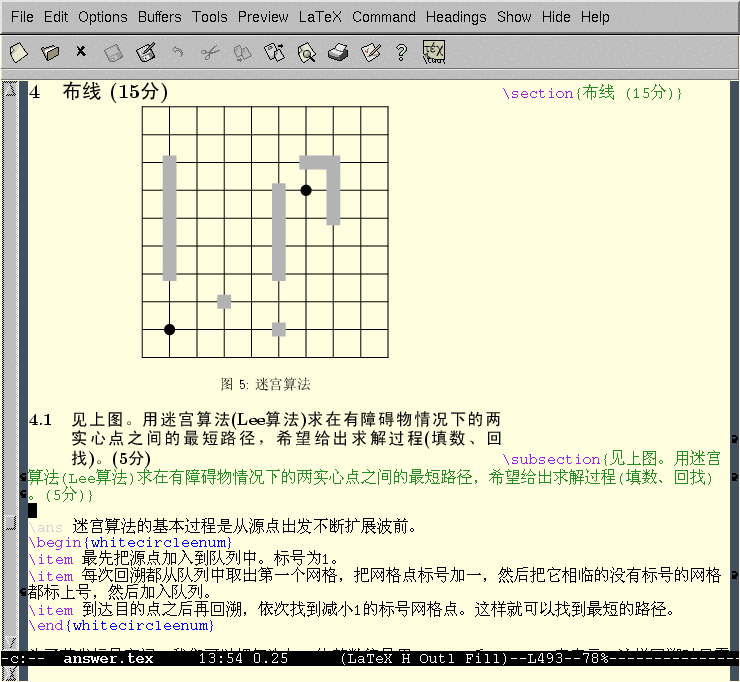Click the Help question mark icon
740x682 pixels.
pos(401,51)
